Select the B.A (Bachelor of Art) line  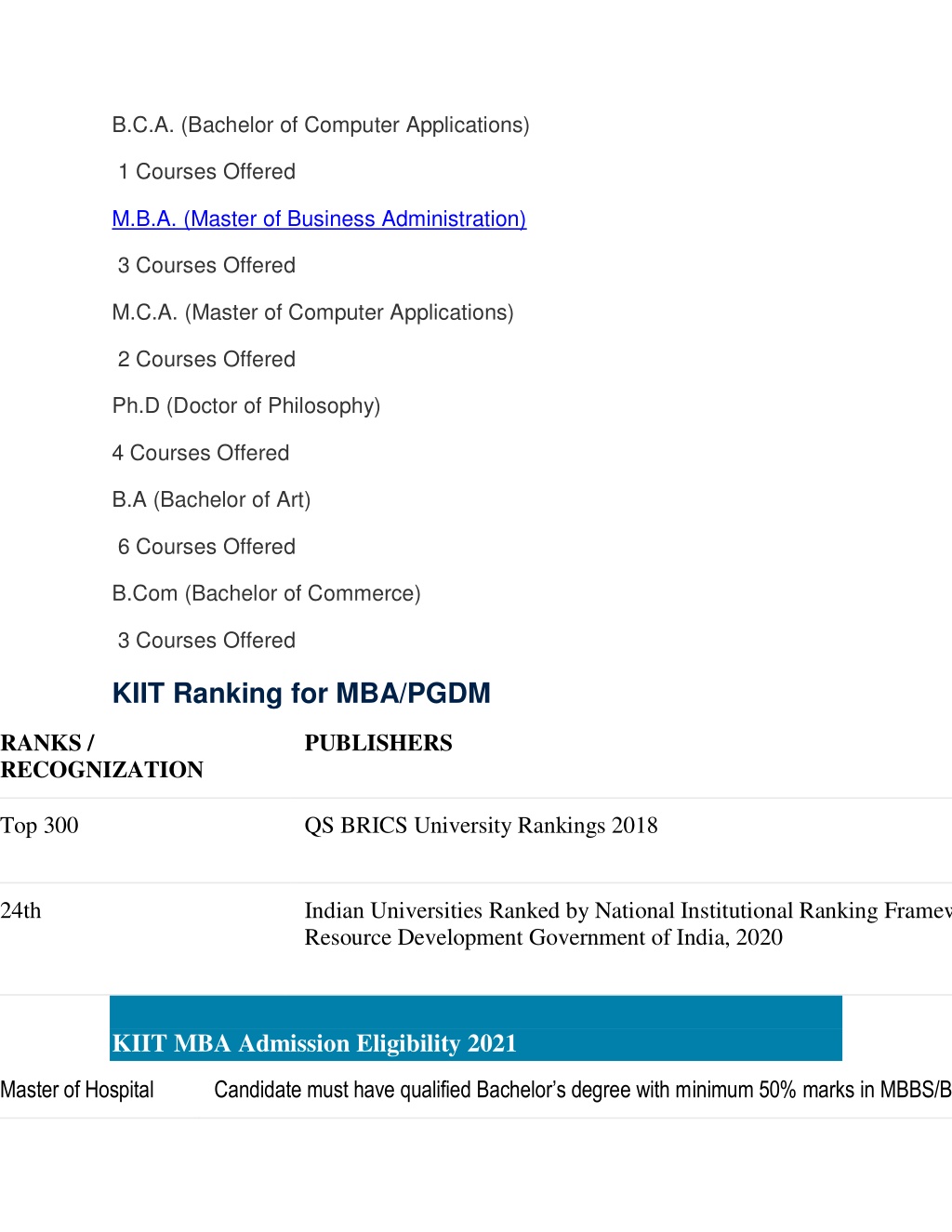pyautogui.click(x=211, y=500)
